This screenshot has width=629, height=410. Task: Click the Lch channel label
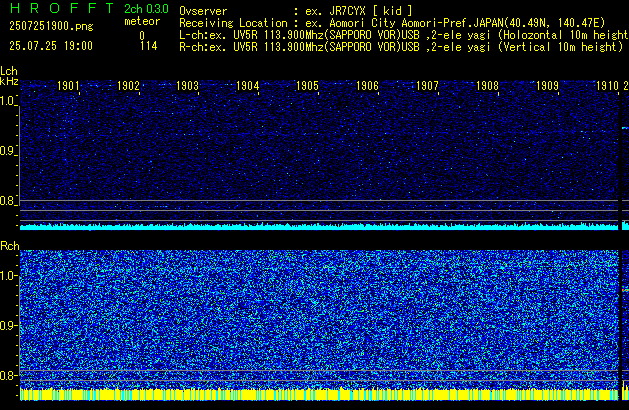9,71
